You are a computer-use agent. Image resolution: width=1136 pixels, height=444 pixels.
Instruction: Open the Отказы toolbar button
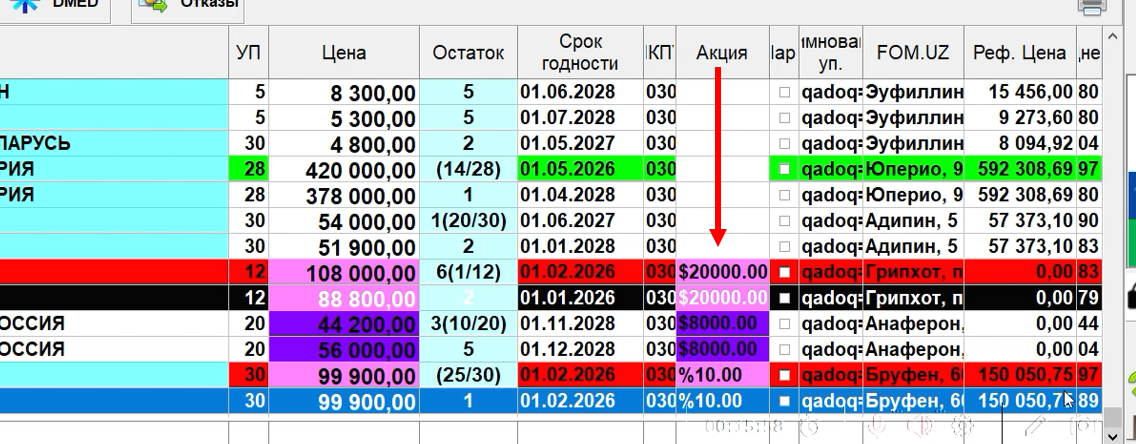[x=187, y=7]
